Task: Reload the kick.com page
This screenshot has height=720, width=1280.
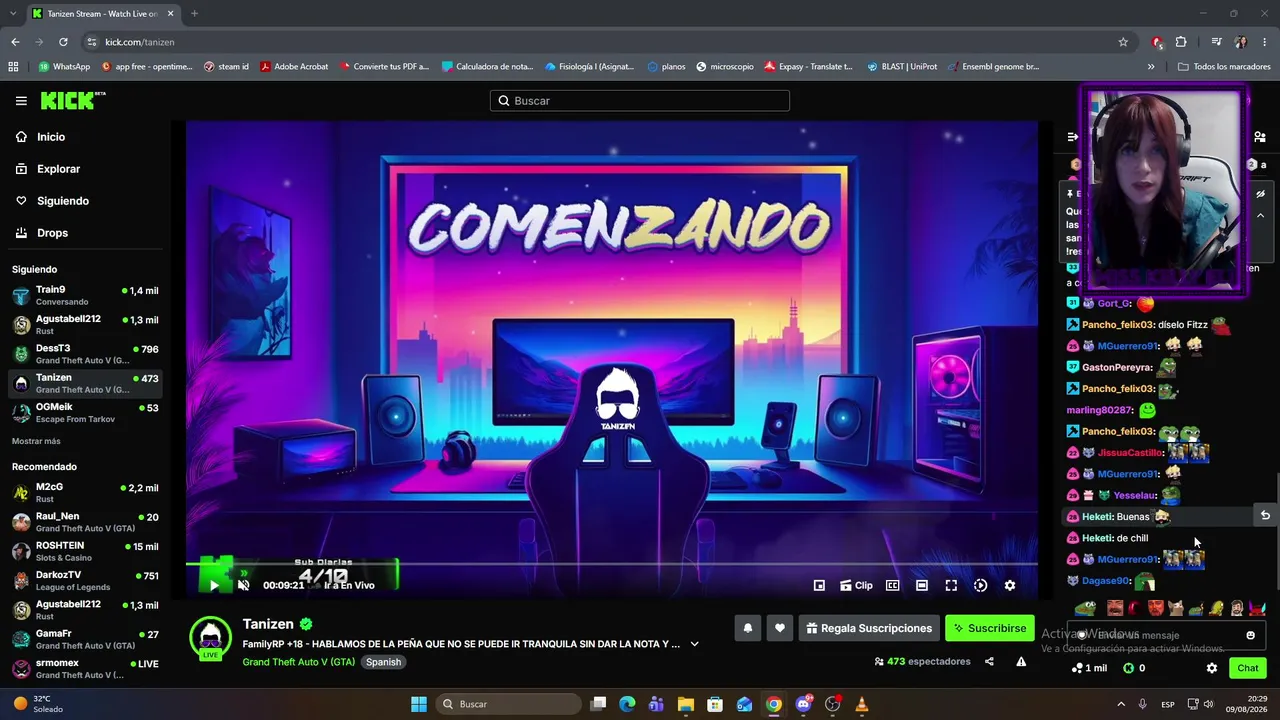Action: tap(63, 42)
